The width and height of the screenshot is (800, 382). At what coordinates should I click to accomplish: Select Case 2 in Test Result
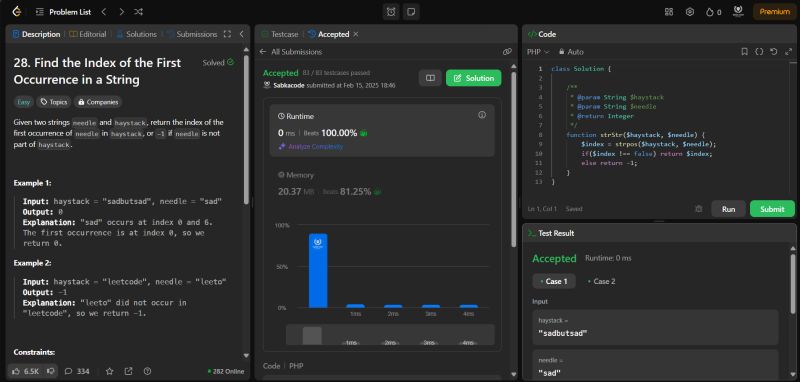[x=601, y=281]
